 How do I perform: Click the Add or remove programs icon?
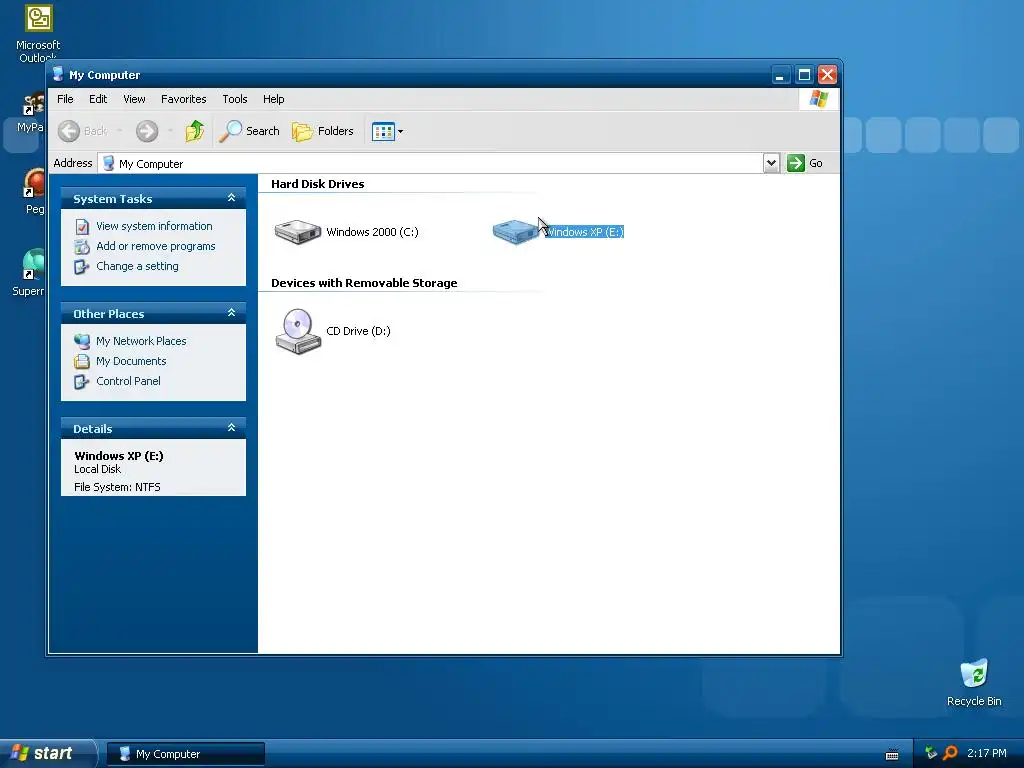pyautogui.click(x=82, y=247)
